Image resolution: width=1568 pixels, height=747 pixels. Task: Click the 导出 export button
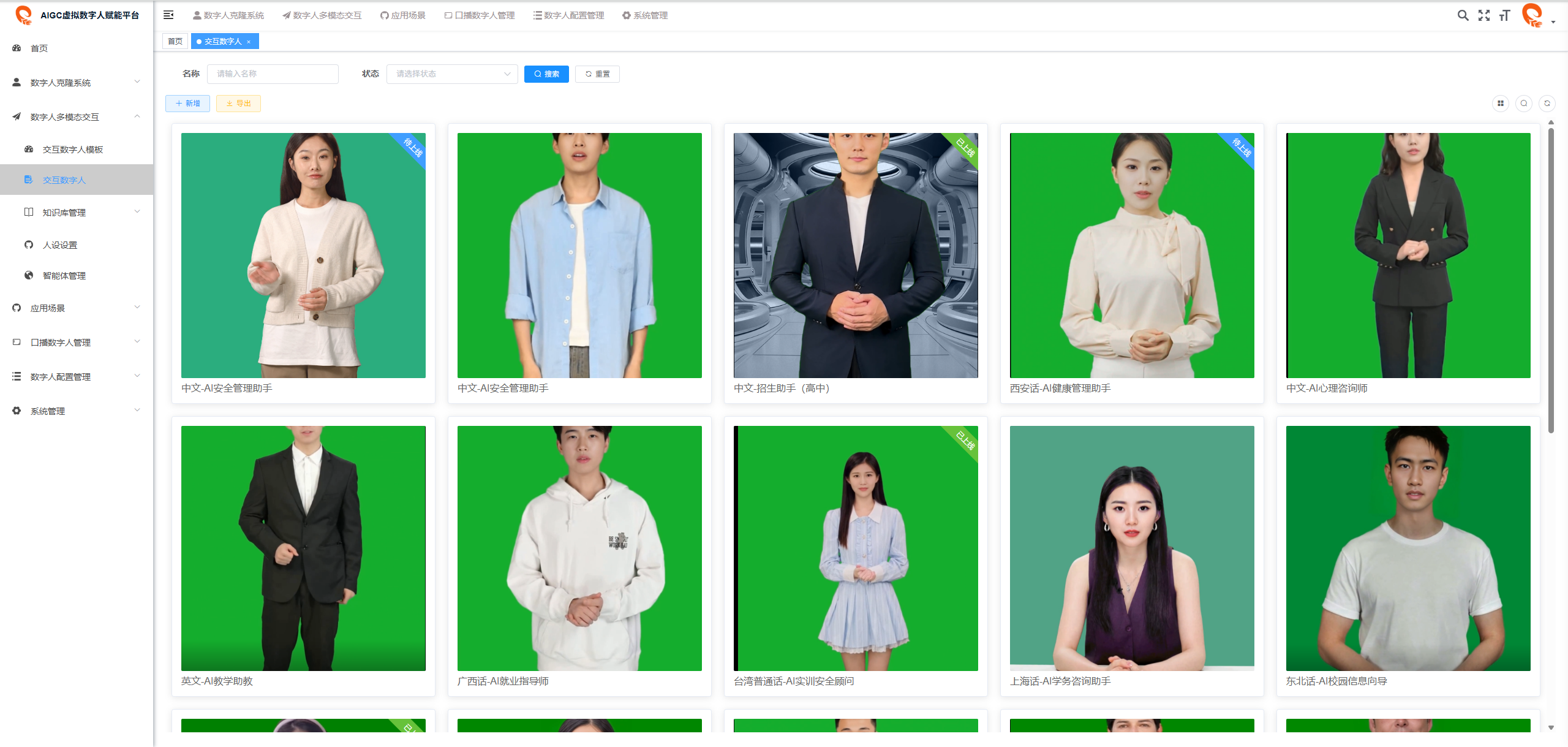pos(238,104)
